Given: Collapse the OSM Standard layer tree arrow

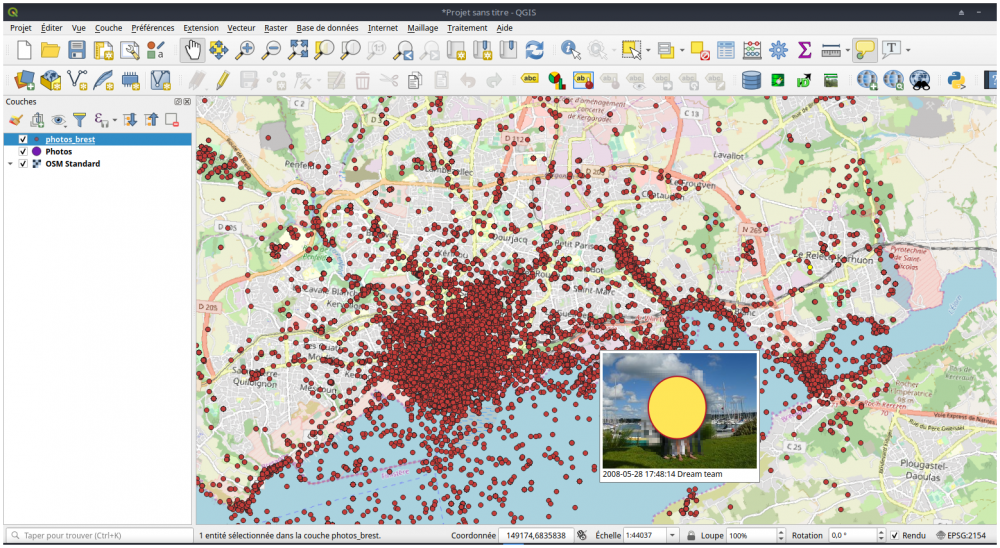Looking at the screenshot, I should click(10, 164).
